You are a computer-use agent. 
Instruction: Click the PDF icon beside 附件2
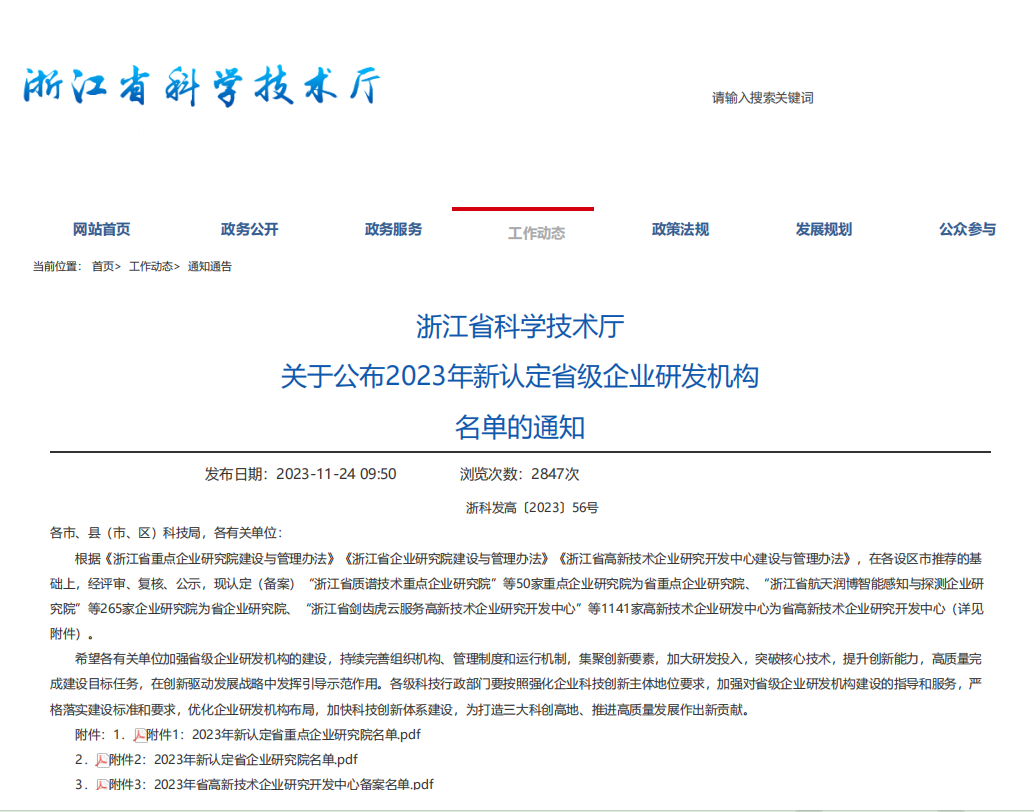[x=102, y=760]
